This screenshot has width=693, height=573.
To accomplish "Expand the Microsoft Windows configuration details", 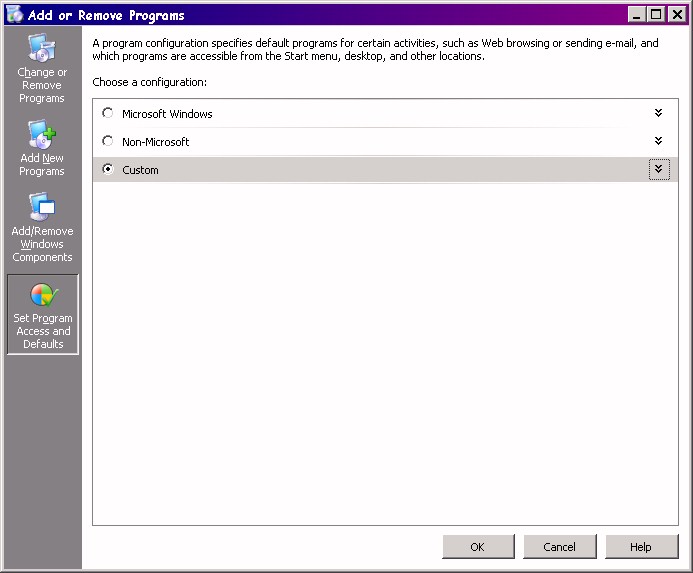I will coord(659,113).
